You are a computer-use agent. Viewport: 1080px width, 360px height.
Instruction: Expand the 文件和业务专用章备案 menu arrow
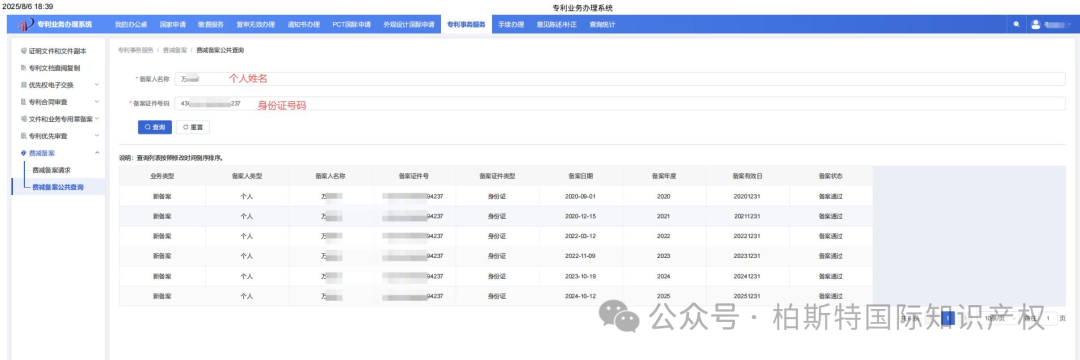point(96,118)
